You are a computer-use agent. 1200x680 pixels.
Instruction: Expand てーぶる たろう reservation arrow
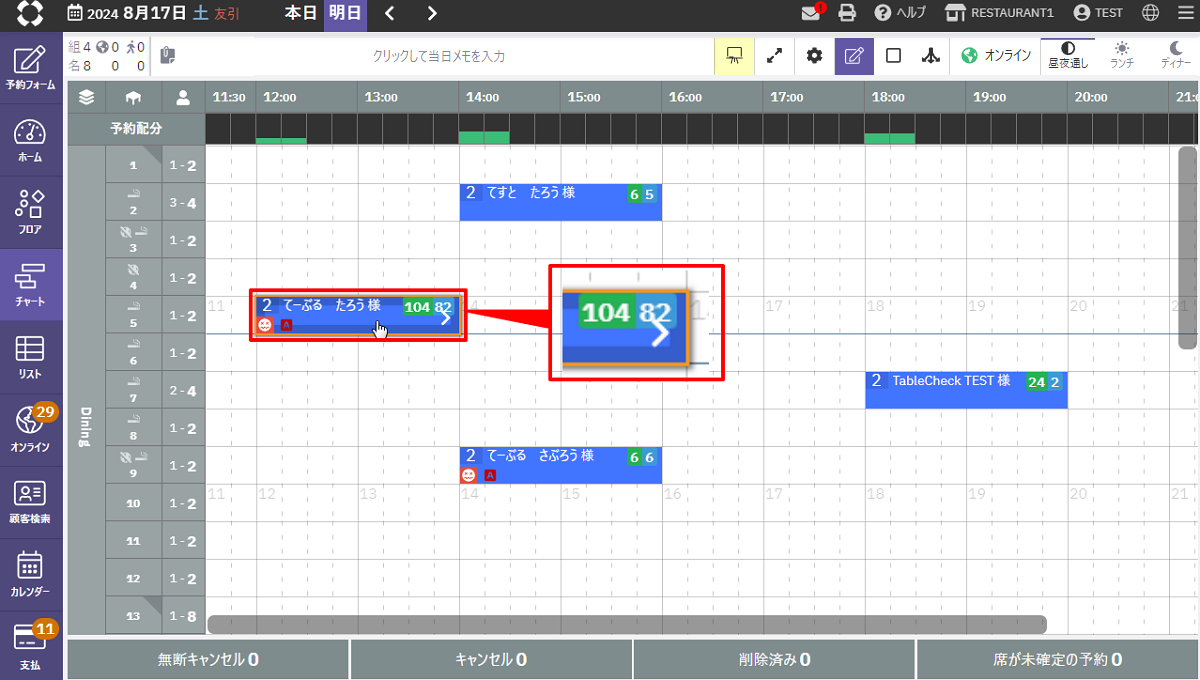pos(446,318)
